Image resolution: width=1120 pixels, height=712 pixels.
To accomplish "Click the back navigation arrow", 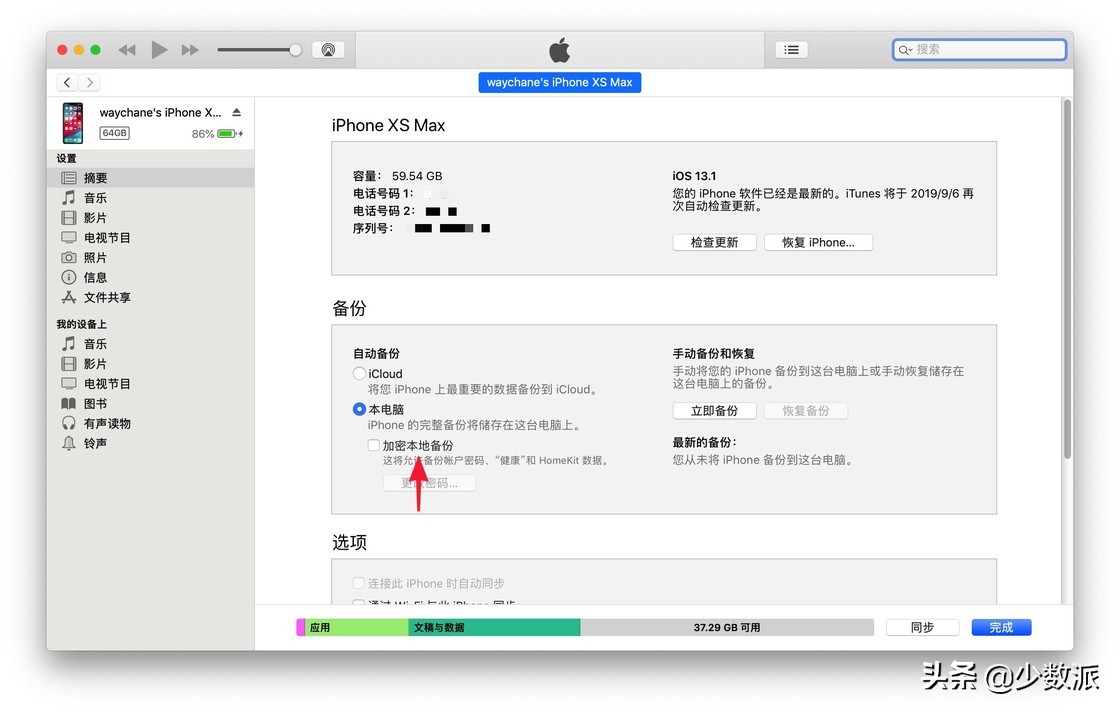I will pos(66,82).
